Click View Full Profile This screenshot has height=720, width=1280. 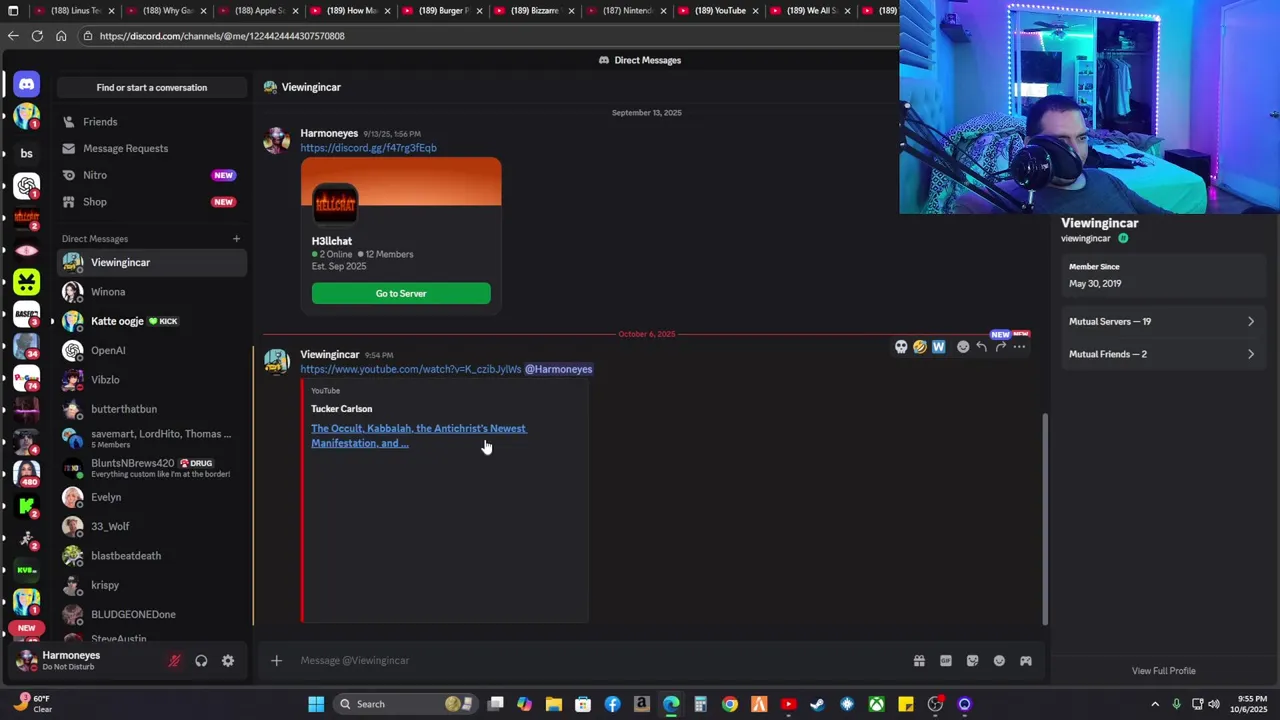[1163, 671]
